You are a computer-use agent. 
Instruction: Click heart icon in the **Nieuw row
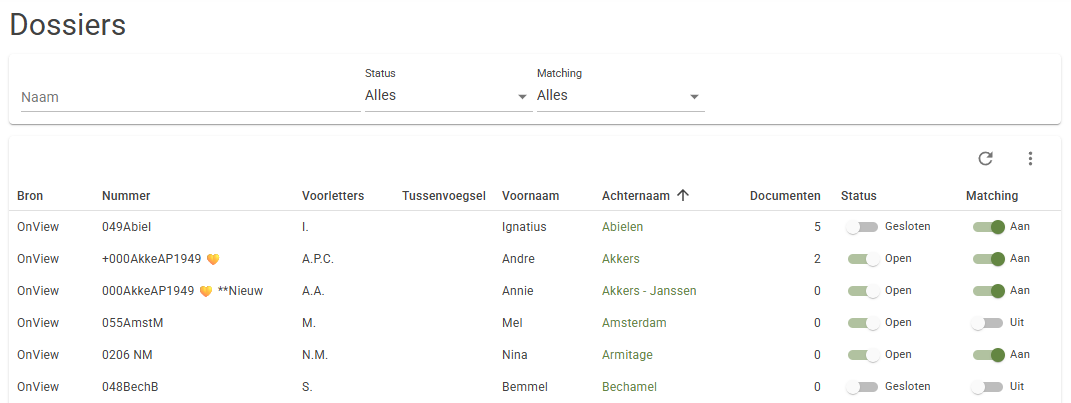[206, 291]
